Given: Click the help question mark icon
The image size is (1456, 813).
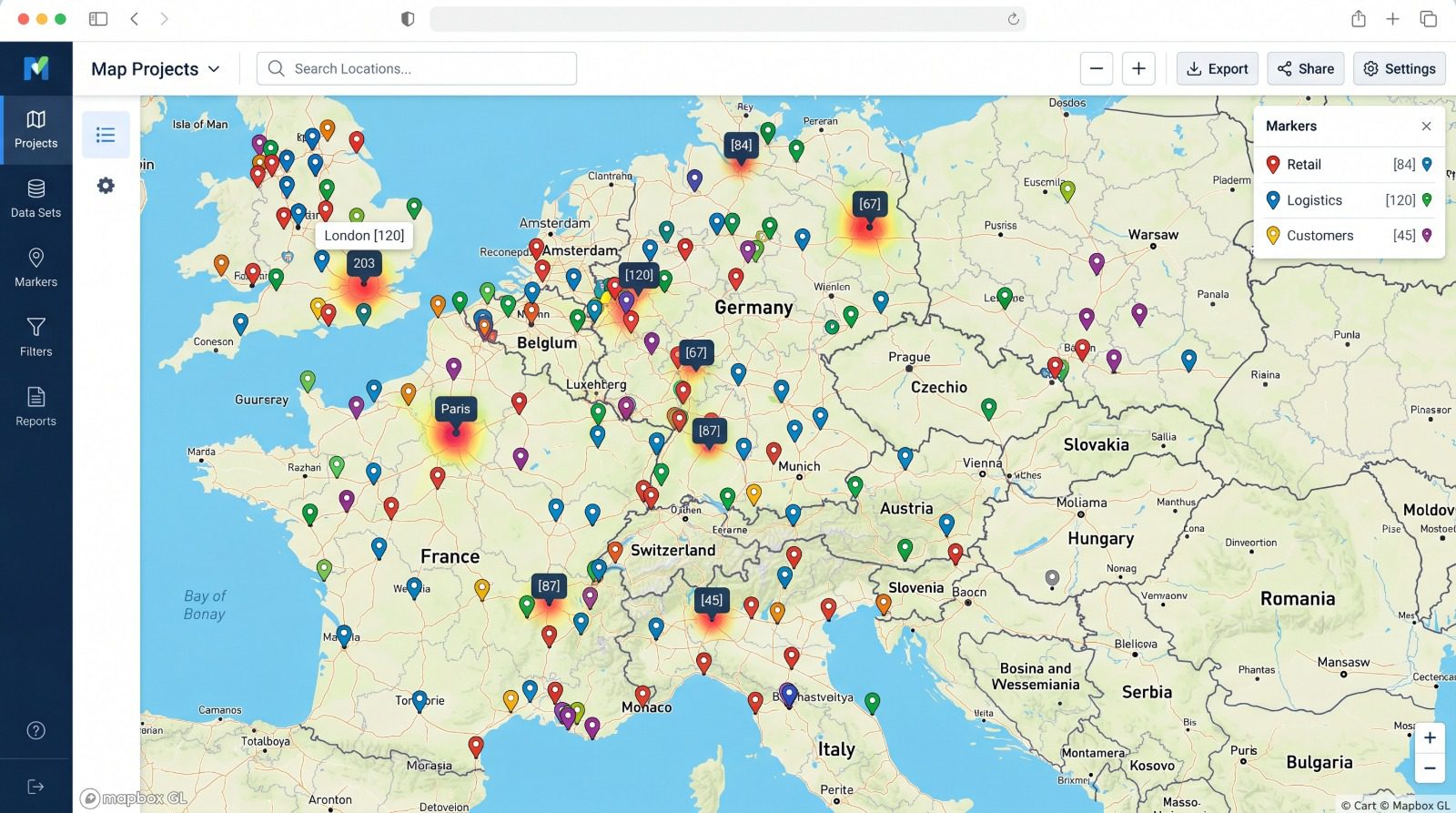Looking at the screenshot, I should 35,730.
